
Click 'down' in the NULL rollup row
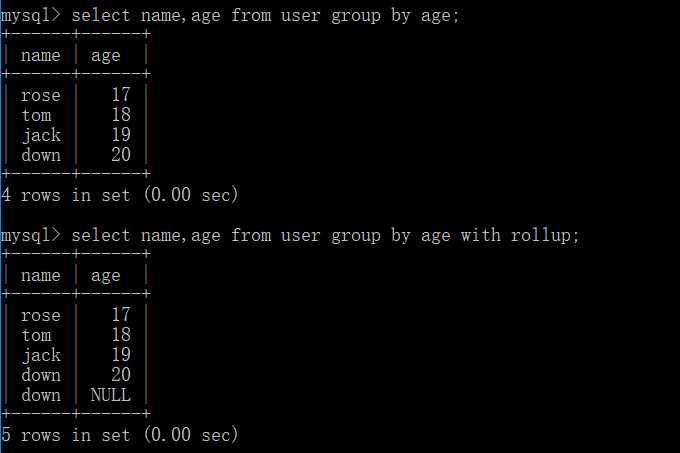click(x=41, y=395)
